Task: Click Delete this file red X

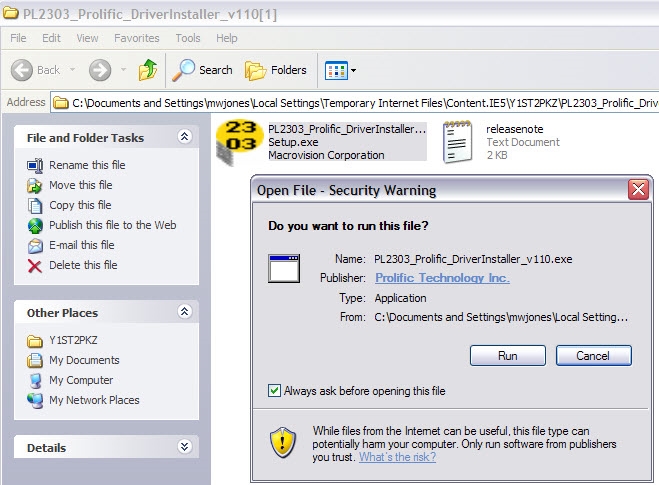Action: [35, 265]
